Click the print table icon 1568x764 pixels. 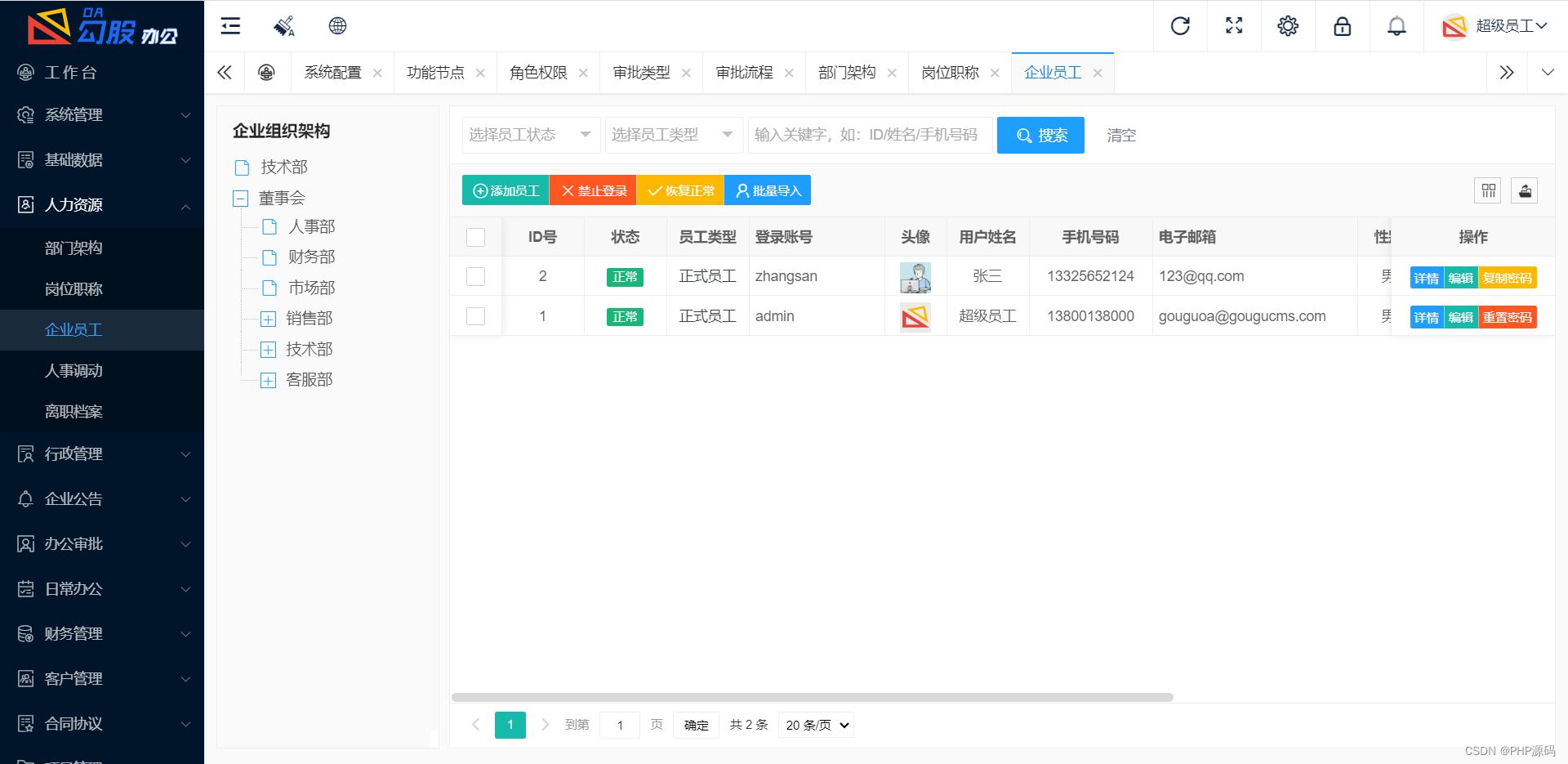click(1524, 190)
